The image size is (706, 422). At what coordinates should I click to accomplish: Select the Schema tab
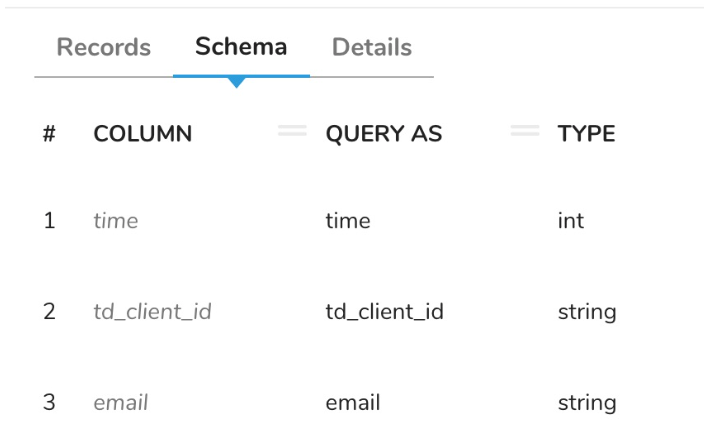pyautogui.click(x=241, y=46)
